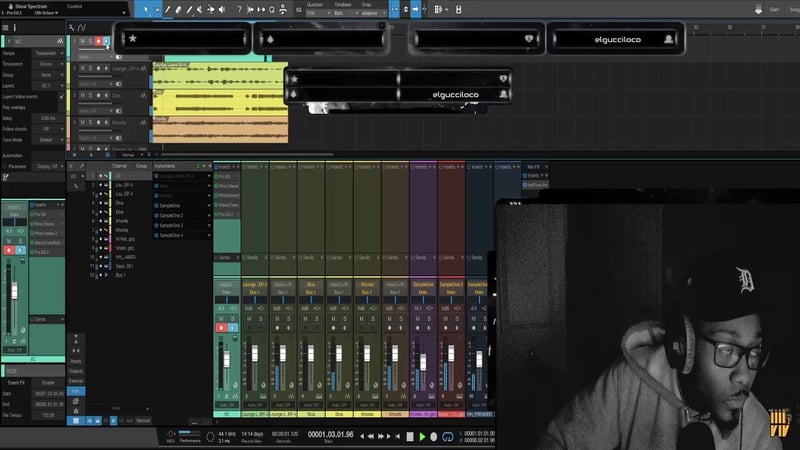Click the Bus 1 row in channel list
Viewport: 800px width, 450px height.
pyautogui.click(x=120, y=275)
